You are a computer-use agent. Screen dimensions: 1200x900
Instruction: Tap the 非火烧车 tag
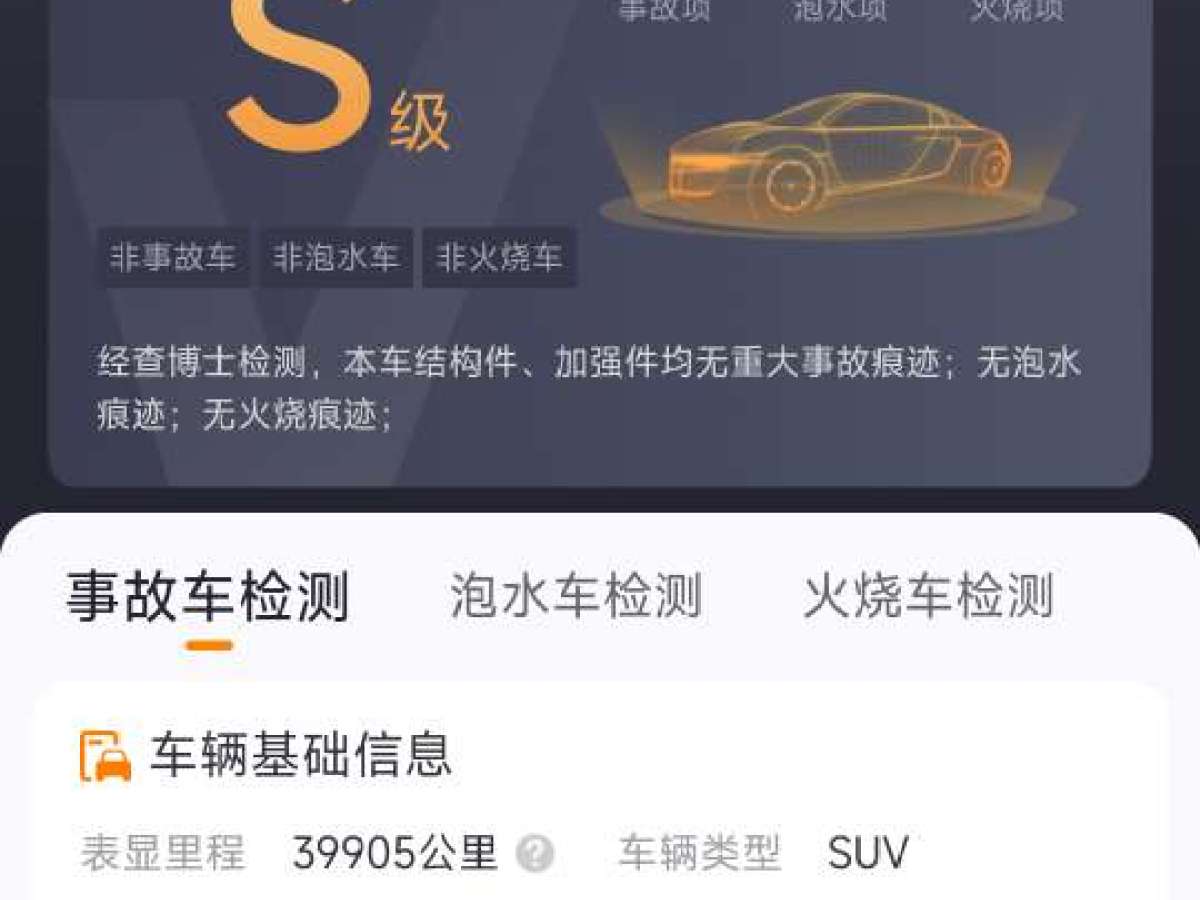point(499,258)
